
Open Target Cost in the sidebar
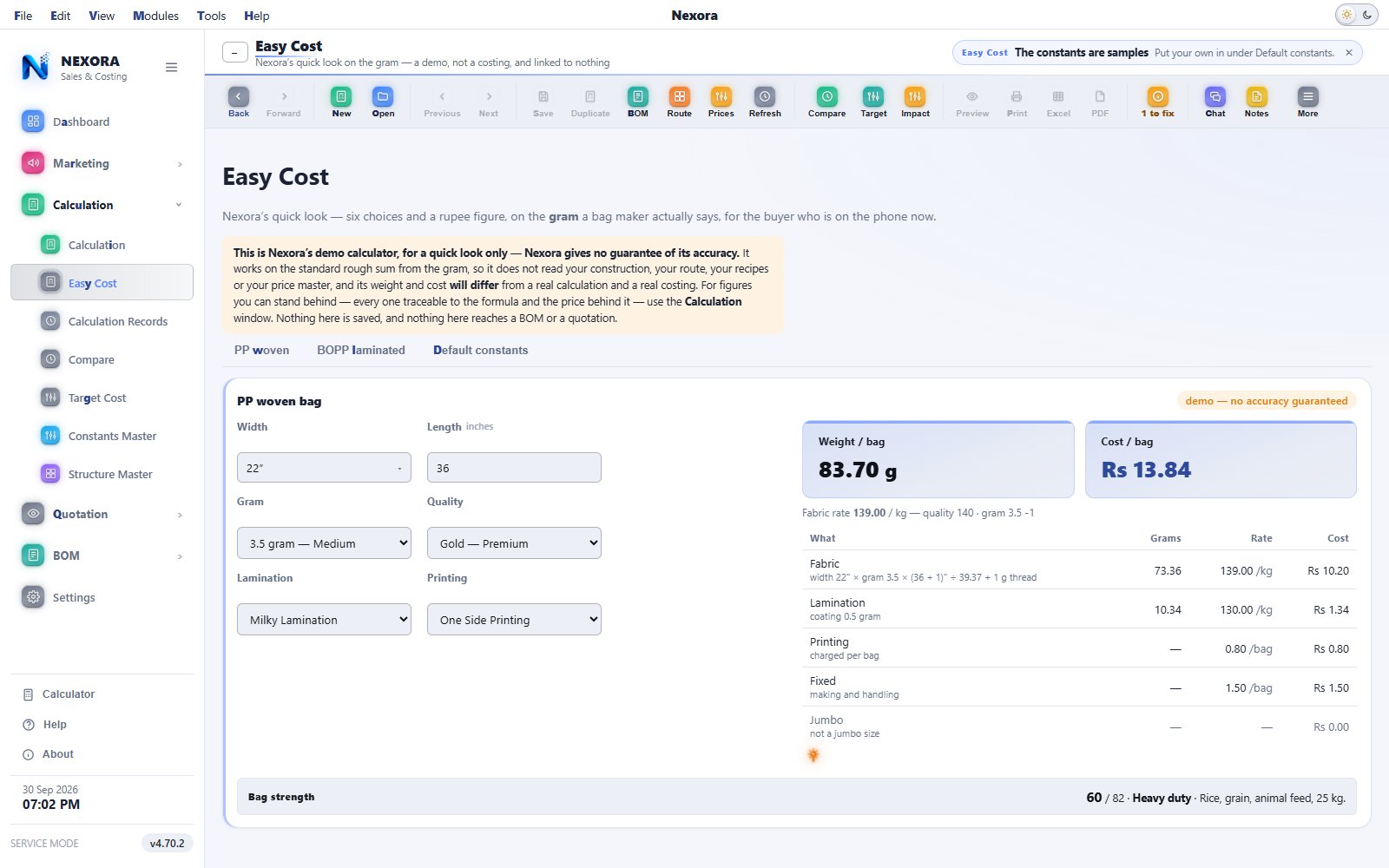pyautogui.click(x=102, y=398)
